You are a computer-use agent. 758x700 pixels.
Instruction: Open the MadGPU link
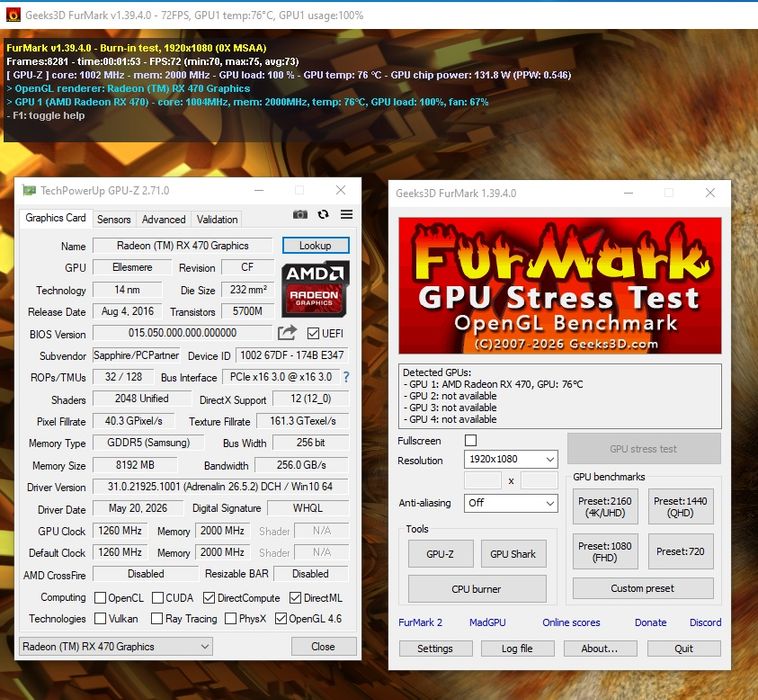click(x=487, y=622)
